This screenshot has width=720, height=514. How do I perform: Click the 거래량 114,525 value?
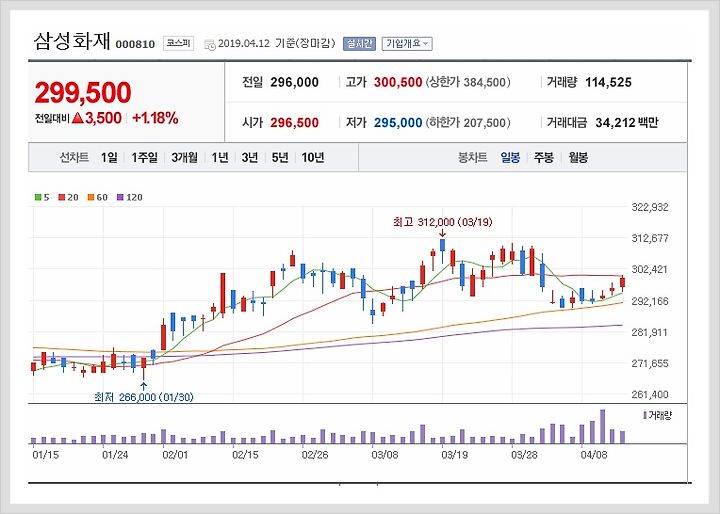(608, 83)
